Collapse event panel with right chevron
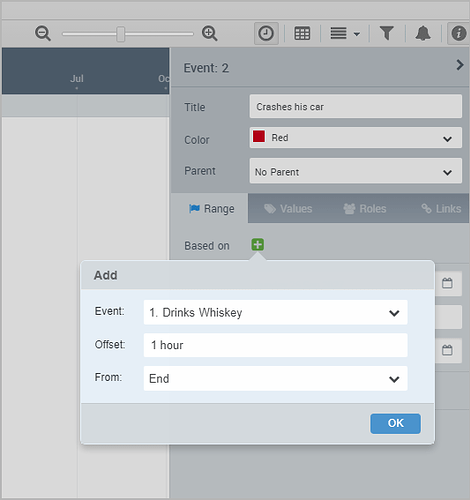Screen dimensions: 470x500 460,65
